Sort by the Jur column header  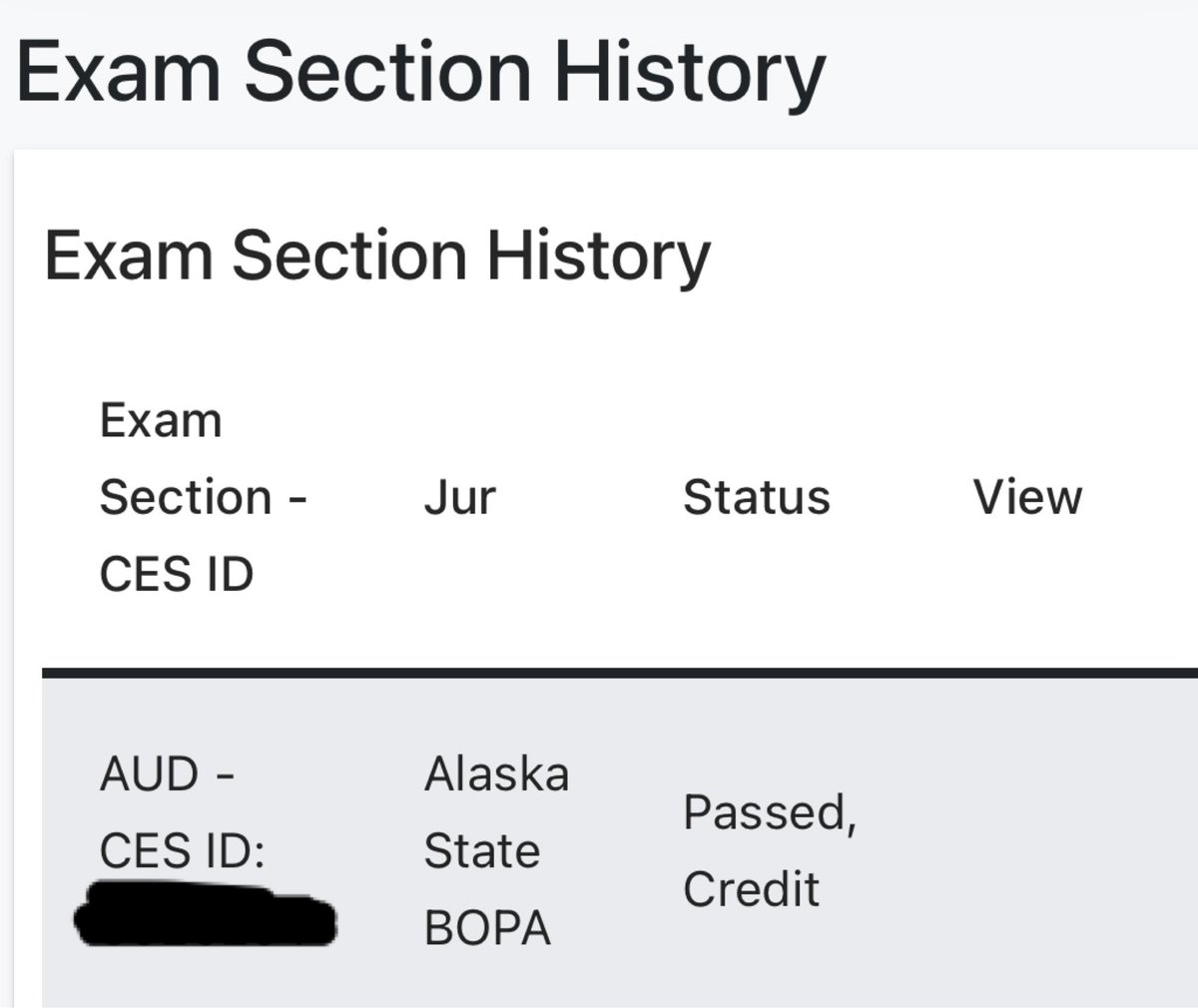pos(459,497)
